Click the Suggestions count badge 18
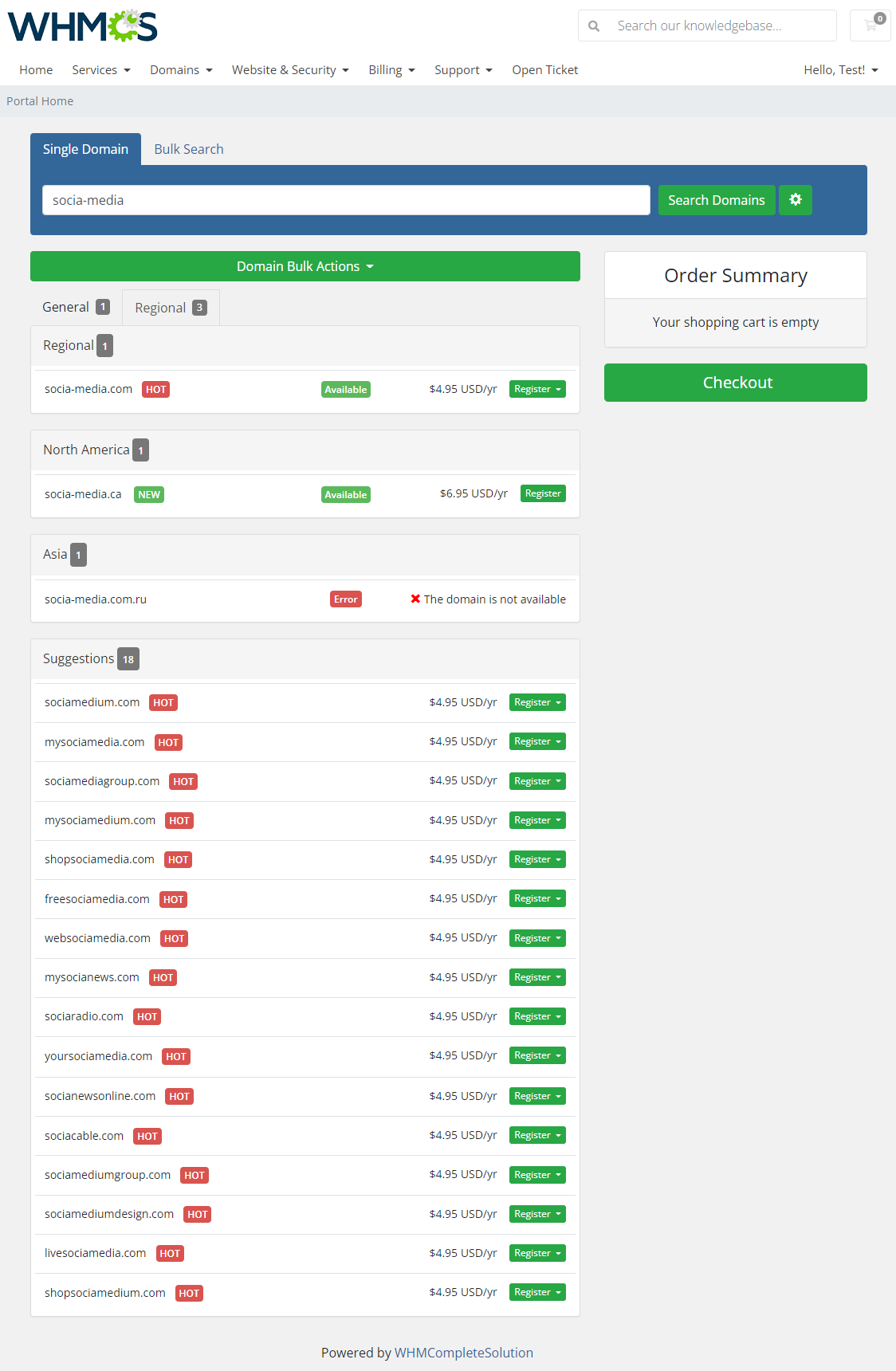The image size is (896, 1371). [x=128, y=659]
